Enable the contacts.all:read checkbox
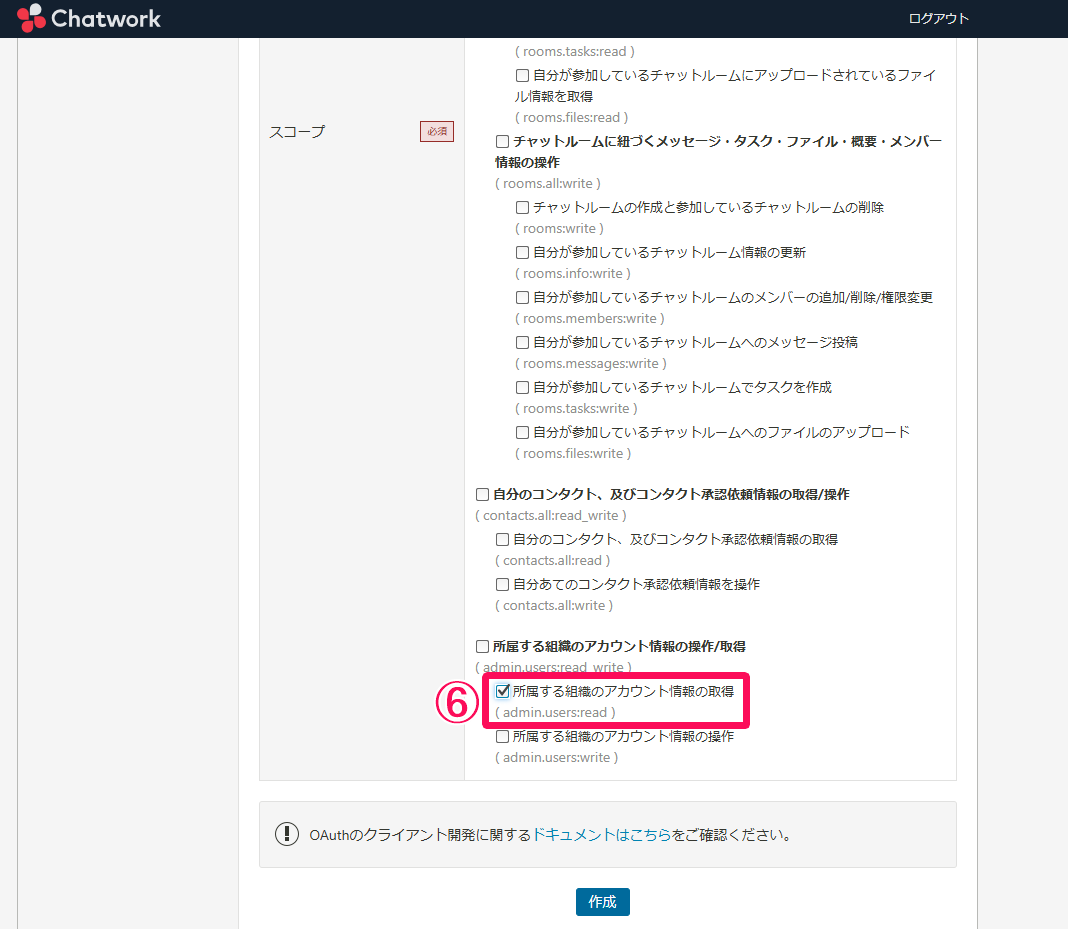The image size is (1068, 929). (x=503, y=539)
